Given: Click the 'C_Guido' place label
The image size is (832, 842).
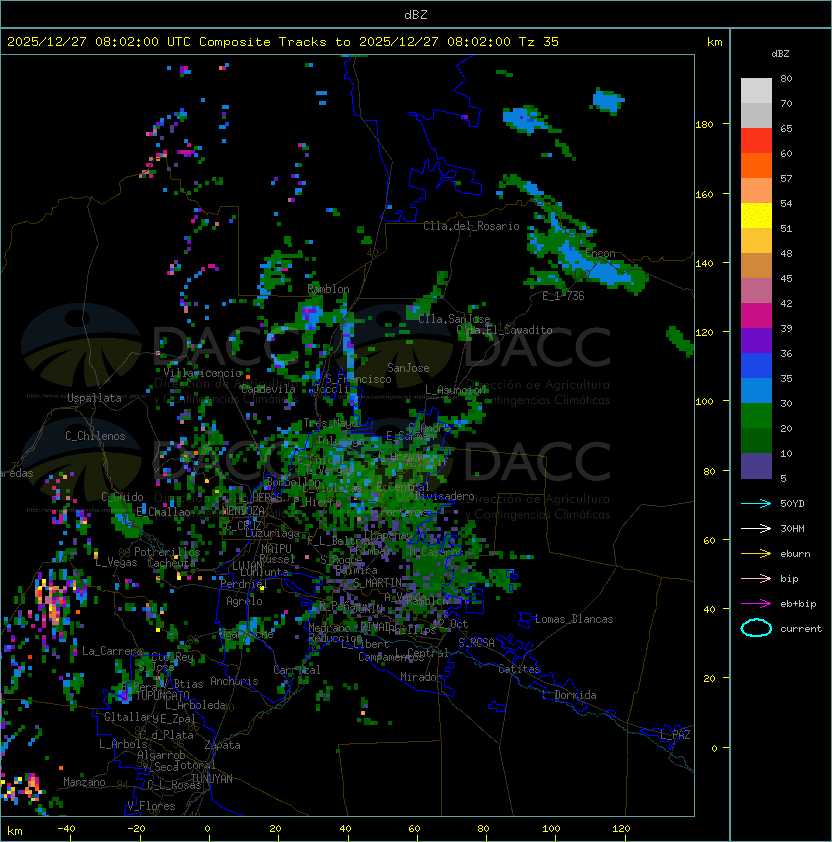Looking at the screenshot, I should 122,497.
